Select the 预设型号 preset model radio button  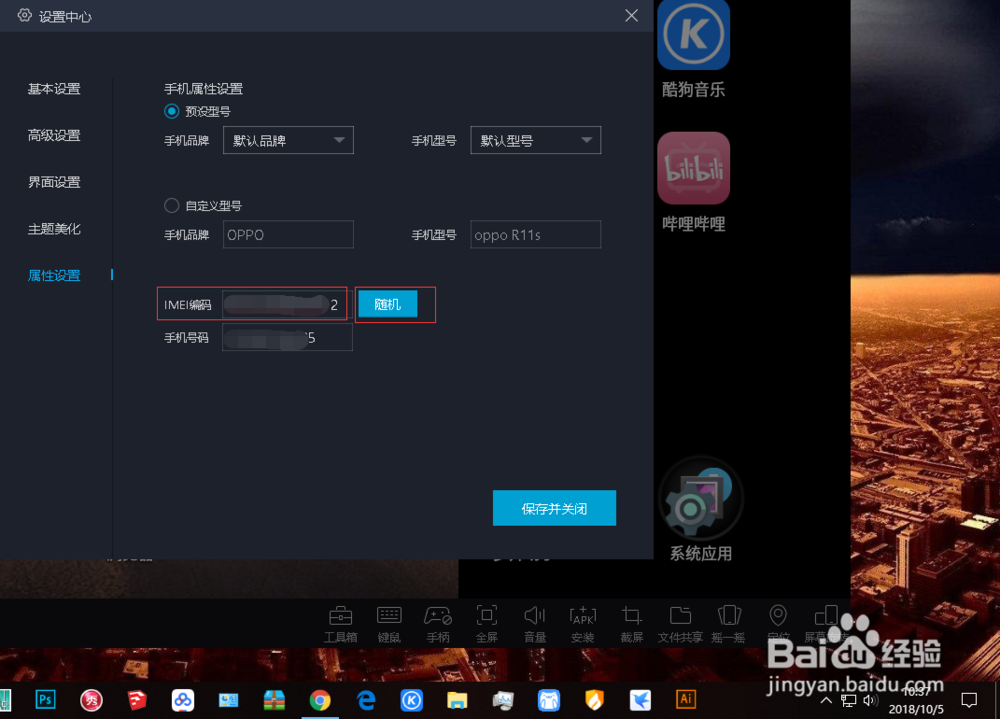(x=172, y=111)
